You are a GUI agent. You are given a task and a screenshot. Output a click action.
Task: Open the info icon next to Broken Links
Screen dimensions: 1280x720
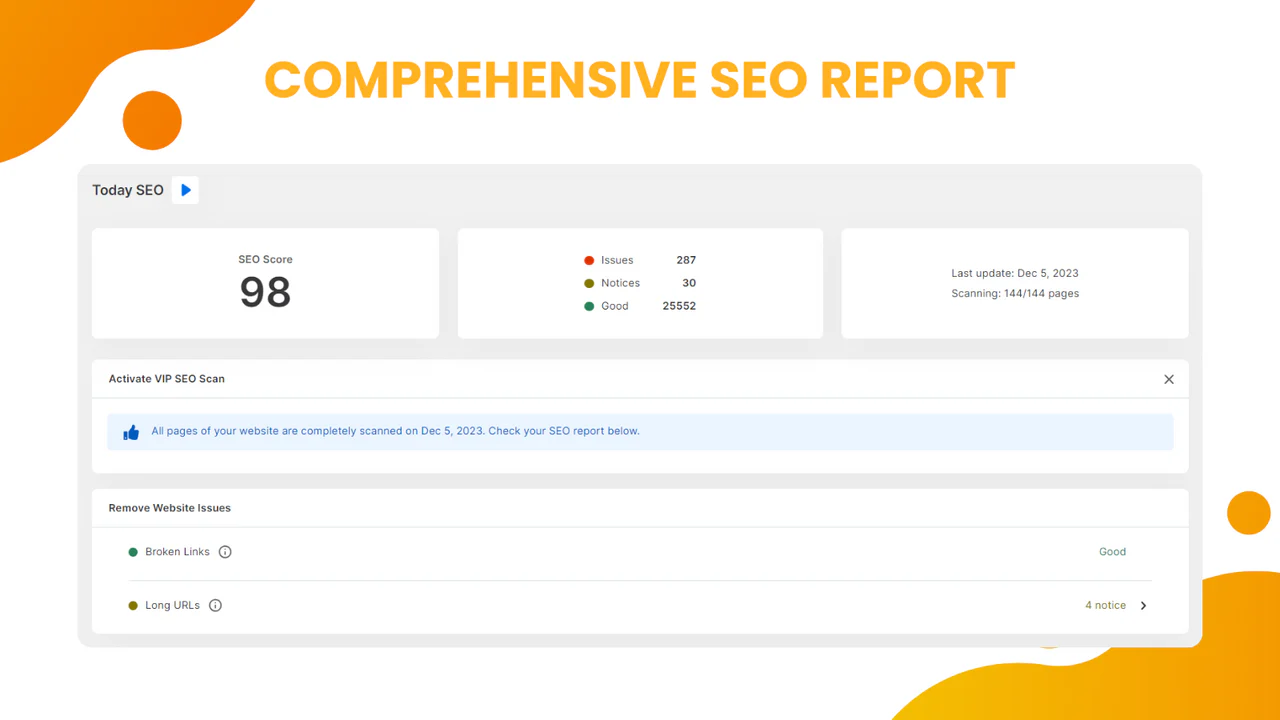coord(225,552)
